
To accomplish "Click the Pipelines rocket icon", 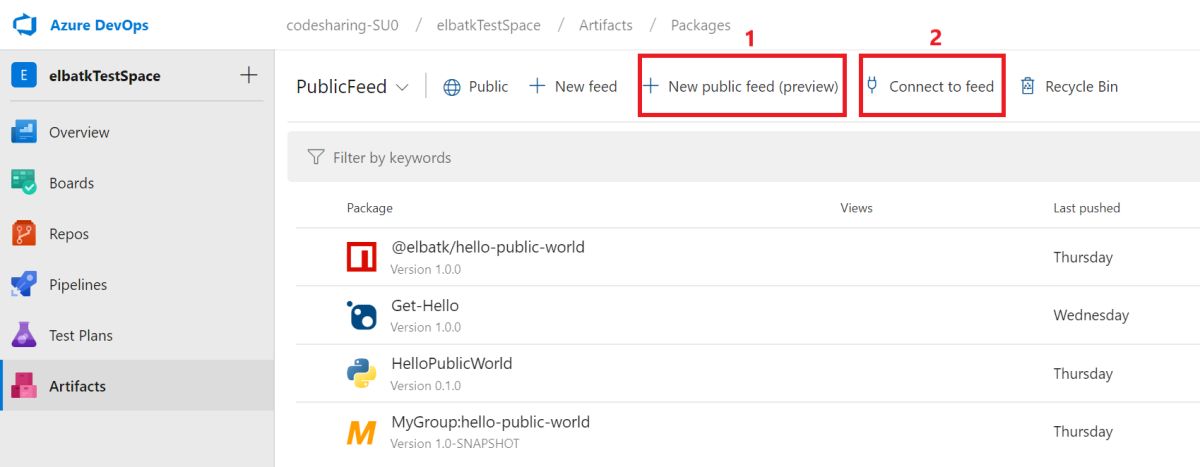I will (23, 285).
